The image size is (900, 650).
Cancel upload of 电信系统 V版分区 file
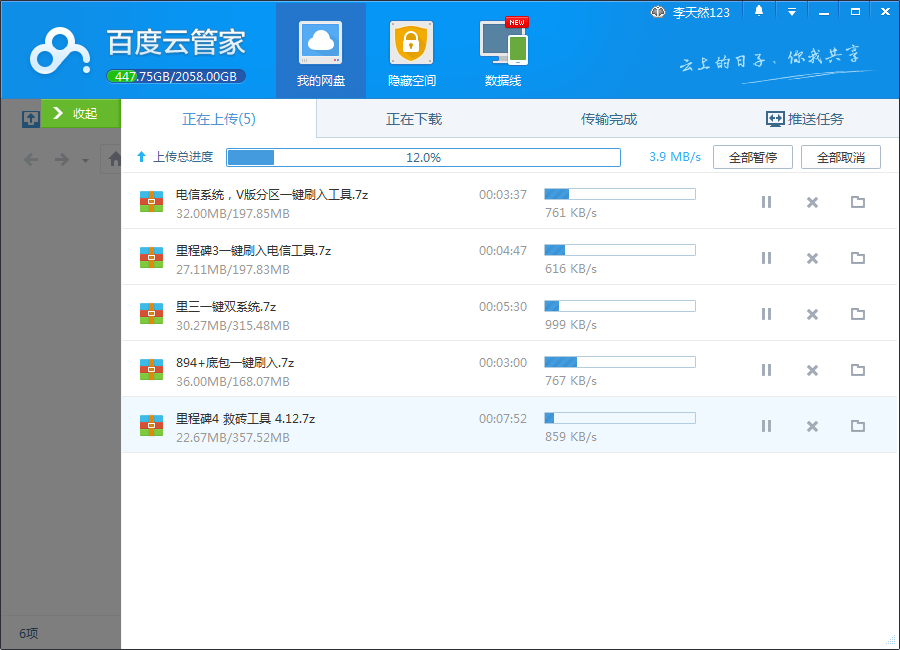click(812, 202)
